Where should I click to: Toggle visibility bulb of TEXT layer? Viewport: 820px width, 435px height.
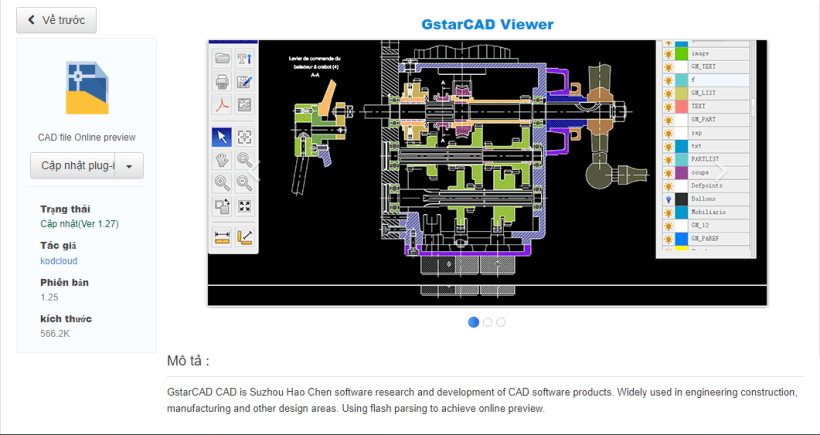[668, 106]
